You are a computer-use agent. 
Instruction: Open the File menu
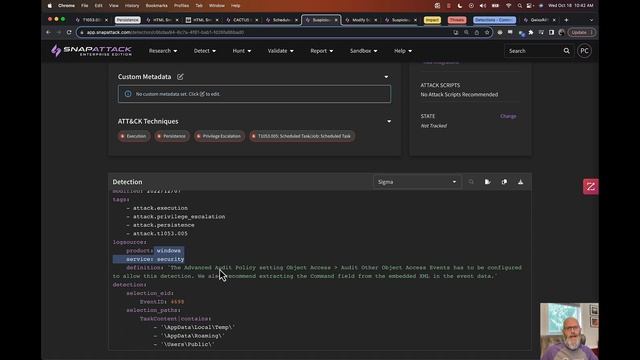tap(84, 6)
